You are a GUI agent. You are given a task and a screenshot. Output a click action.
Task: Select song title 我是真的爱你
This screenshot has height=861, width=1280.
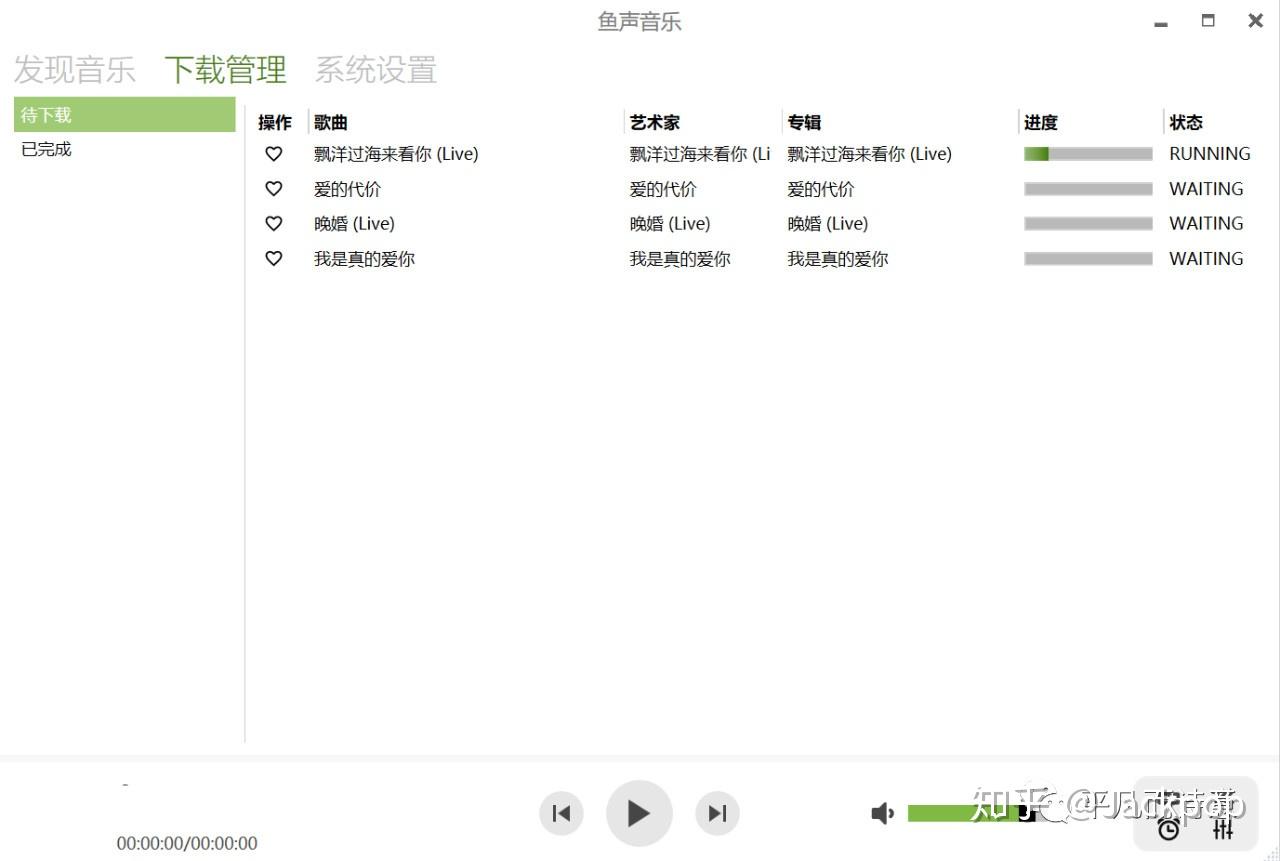pyautogui.click(x=364, y=259)
